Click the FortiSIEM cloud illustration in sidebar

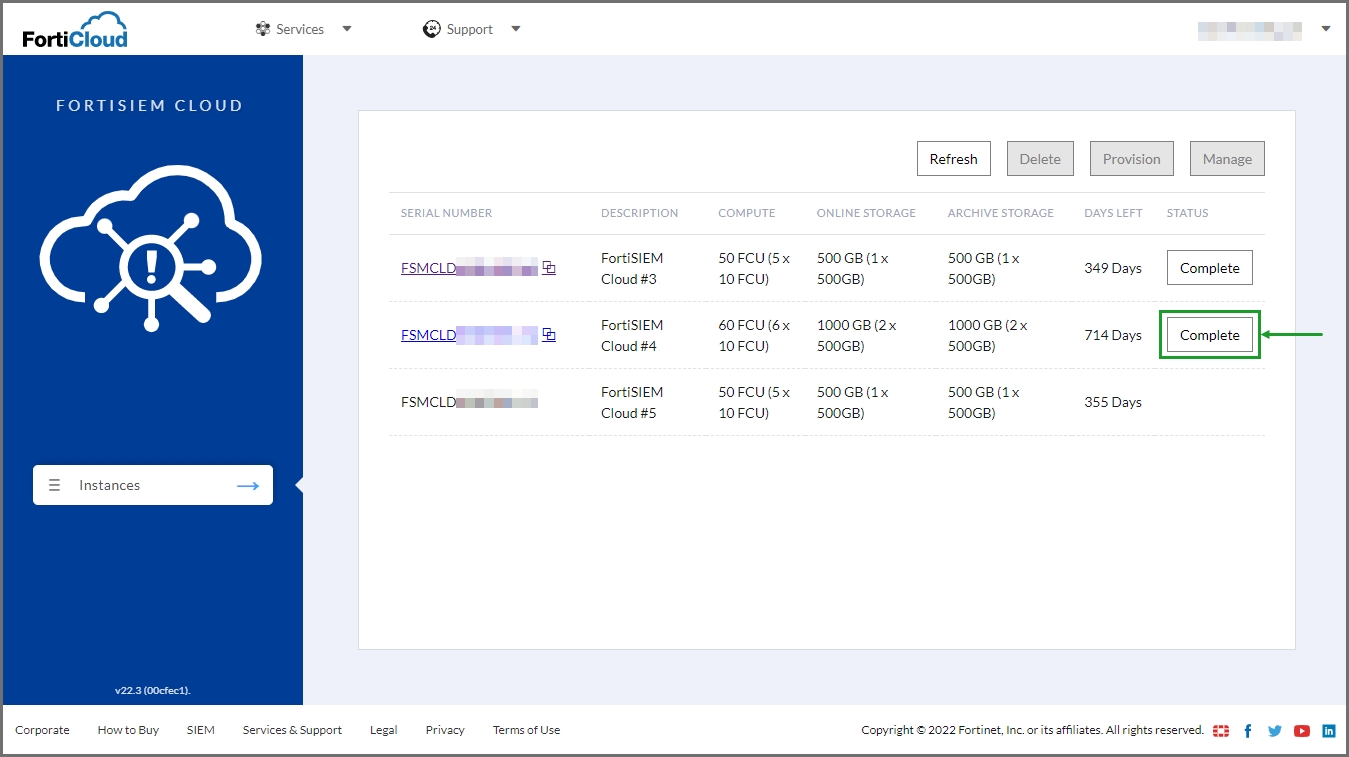[151, 248]
